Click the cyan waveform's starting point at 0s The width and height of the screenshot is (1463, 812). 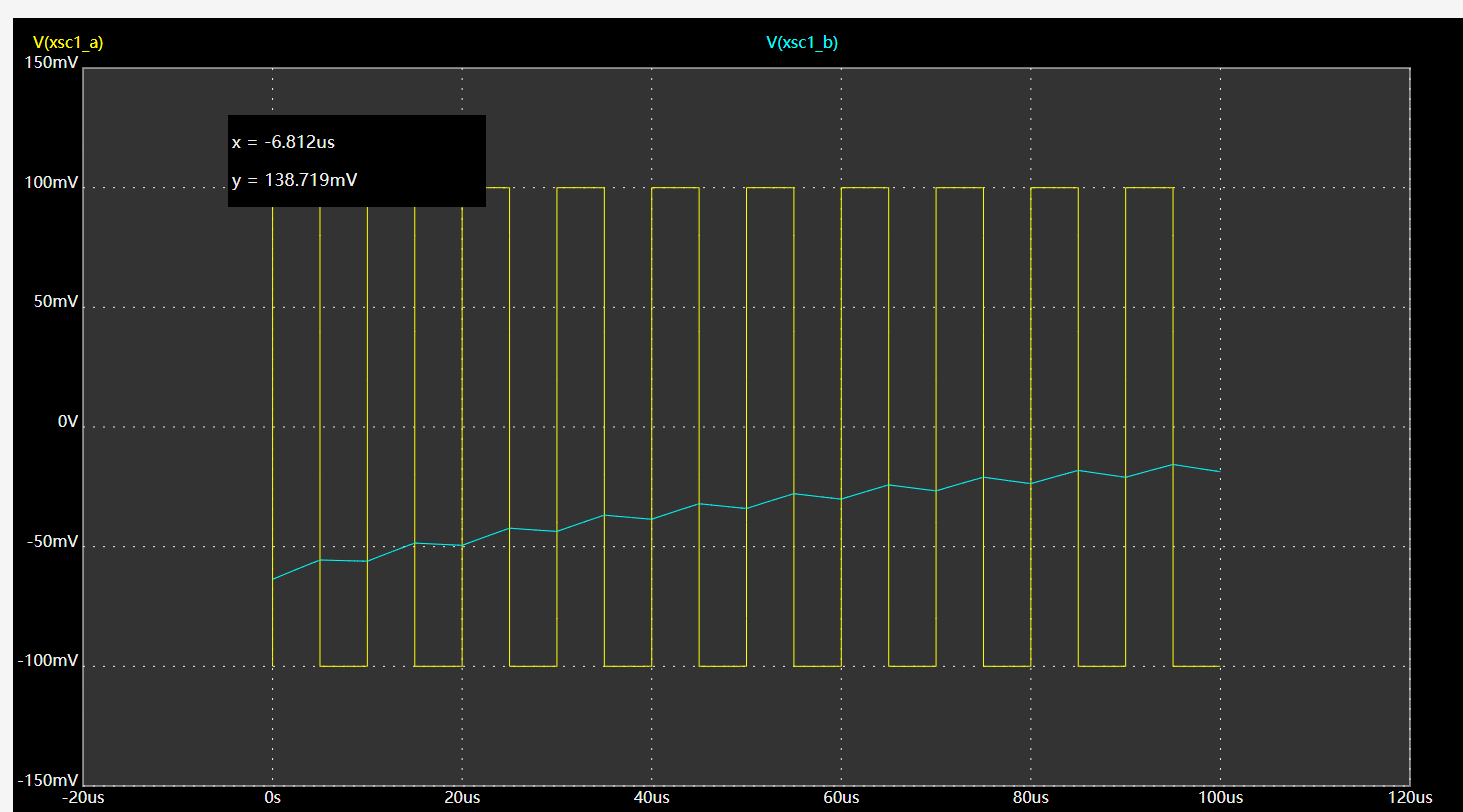tap(273, 579)
